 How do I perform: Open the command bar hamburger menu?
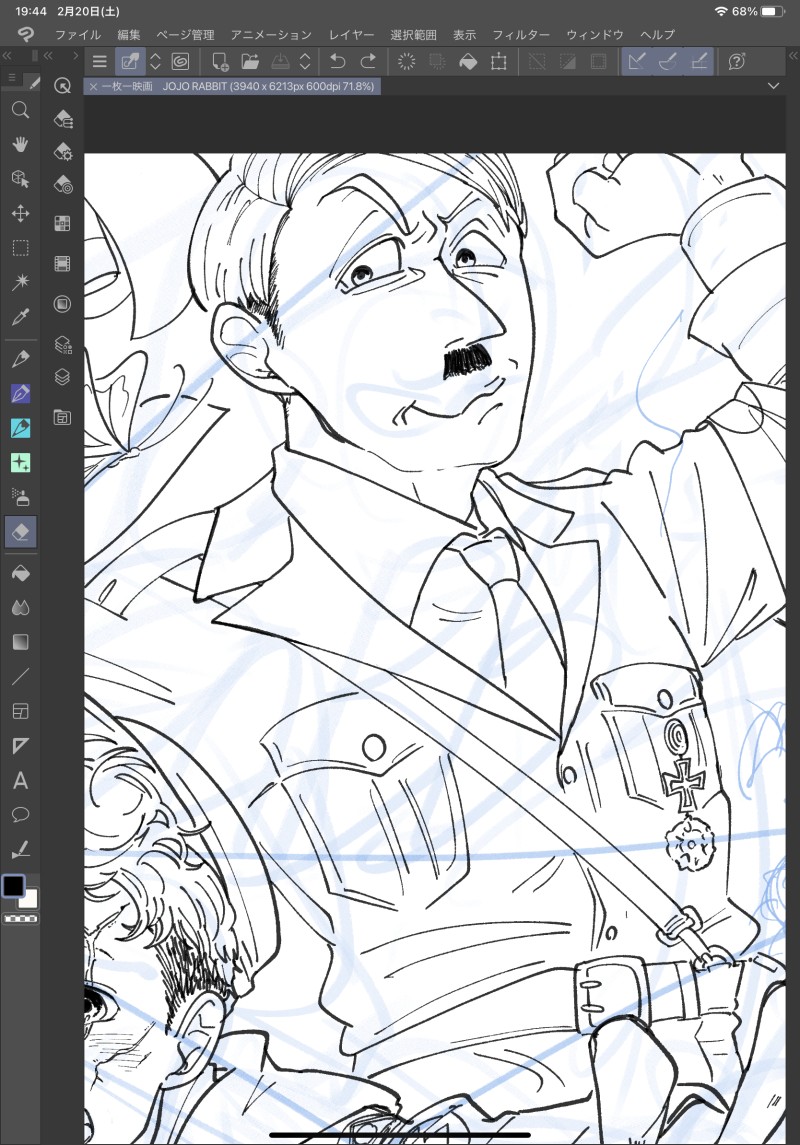tap(99, 62)
